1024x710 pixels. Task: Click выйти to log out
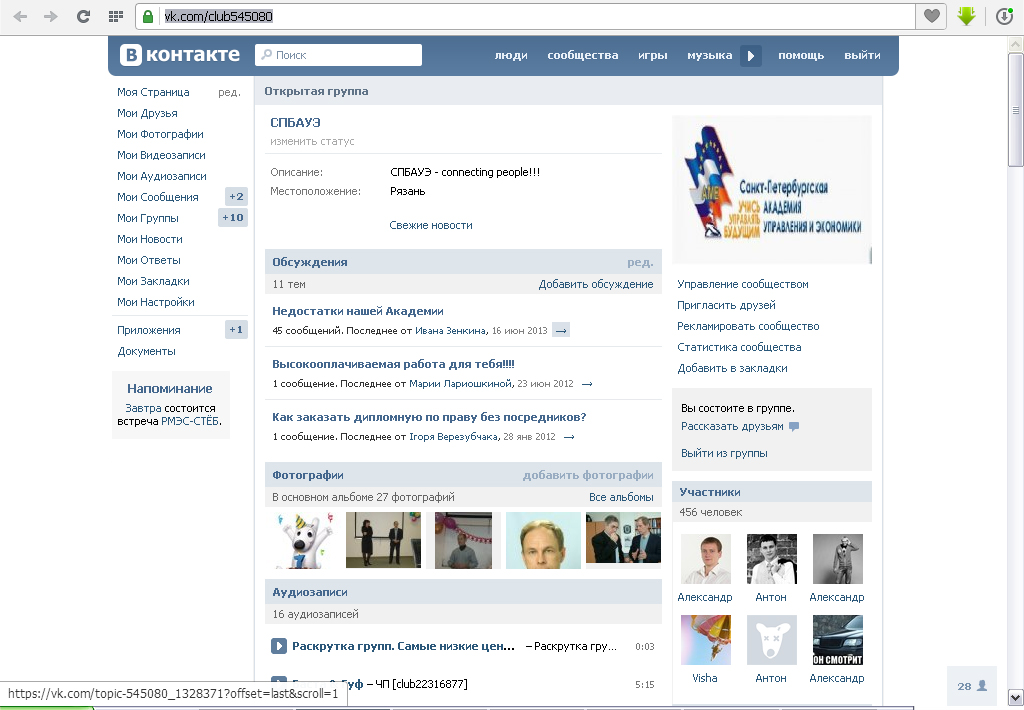coord(862,56)
